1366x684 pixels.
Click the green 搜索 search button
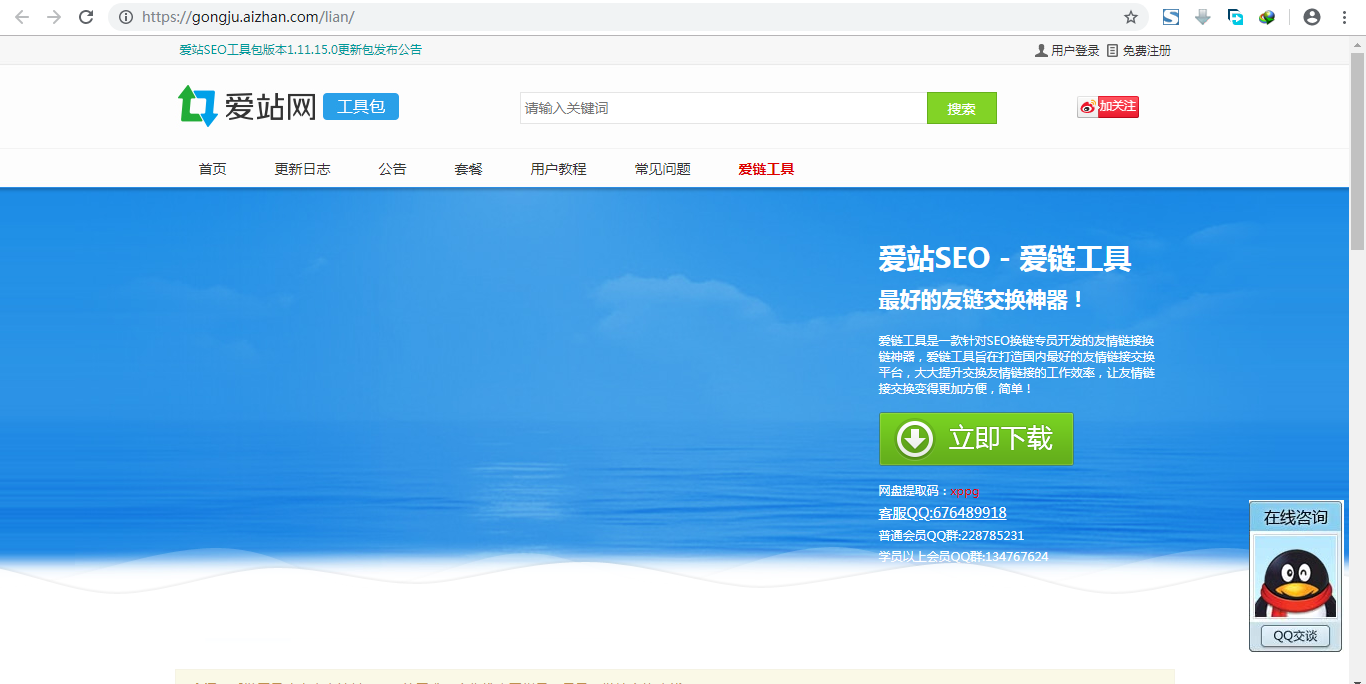(961, 107)
